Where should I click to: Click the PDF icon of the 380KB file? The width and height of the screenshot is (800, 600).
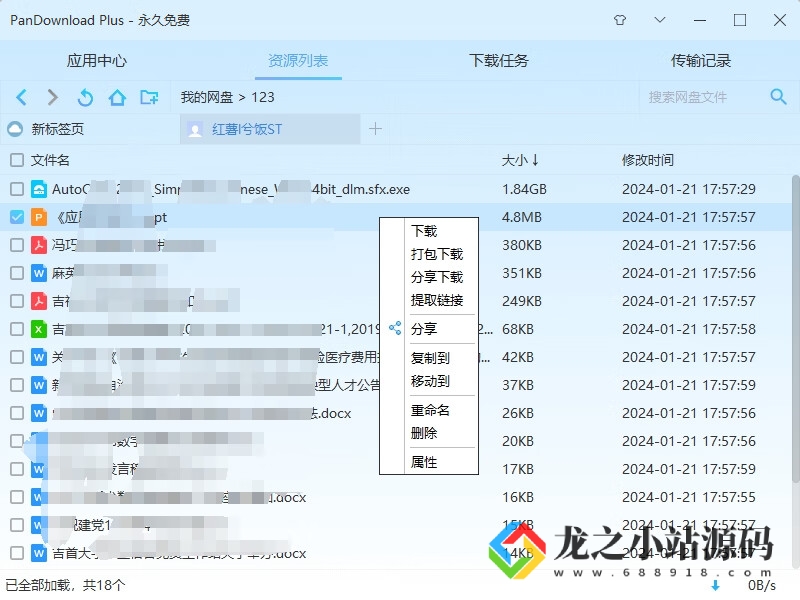click(x=39, y=245)
